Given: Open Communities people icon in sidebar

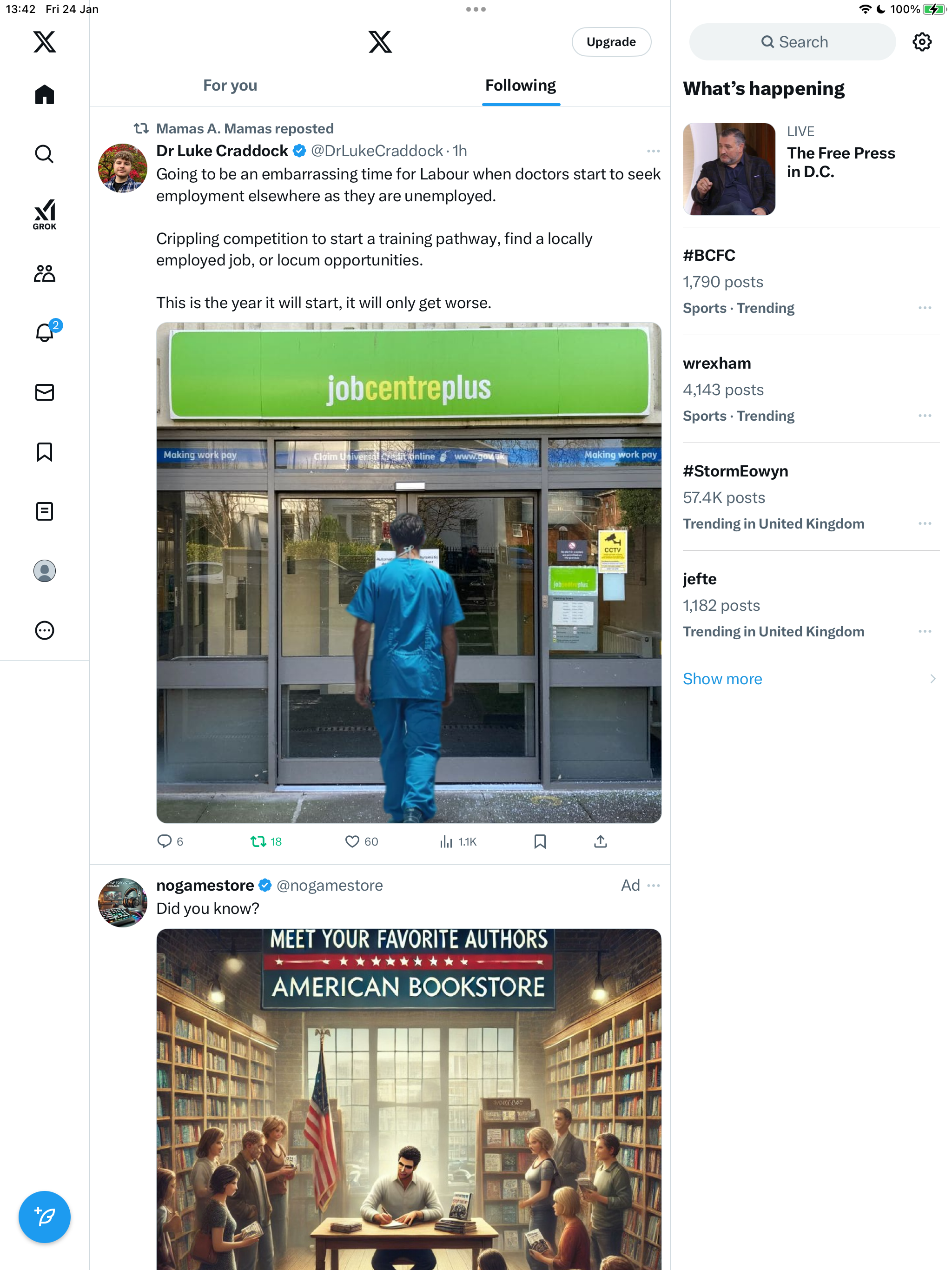Looking at the screenshot, I should [44, 273].
